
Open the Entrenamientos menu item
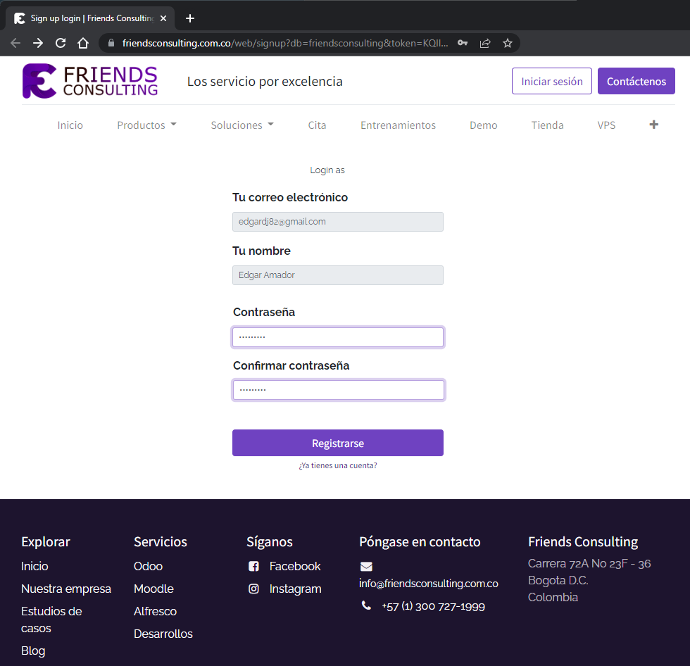tap(398, 125)
